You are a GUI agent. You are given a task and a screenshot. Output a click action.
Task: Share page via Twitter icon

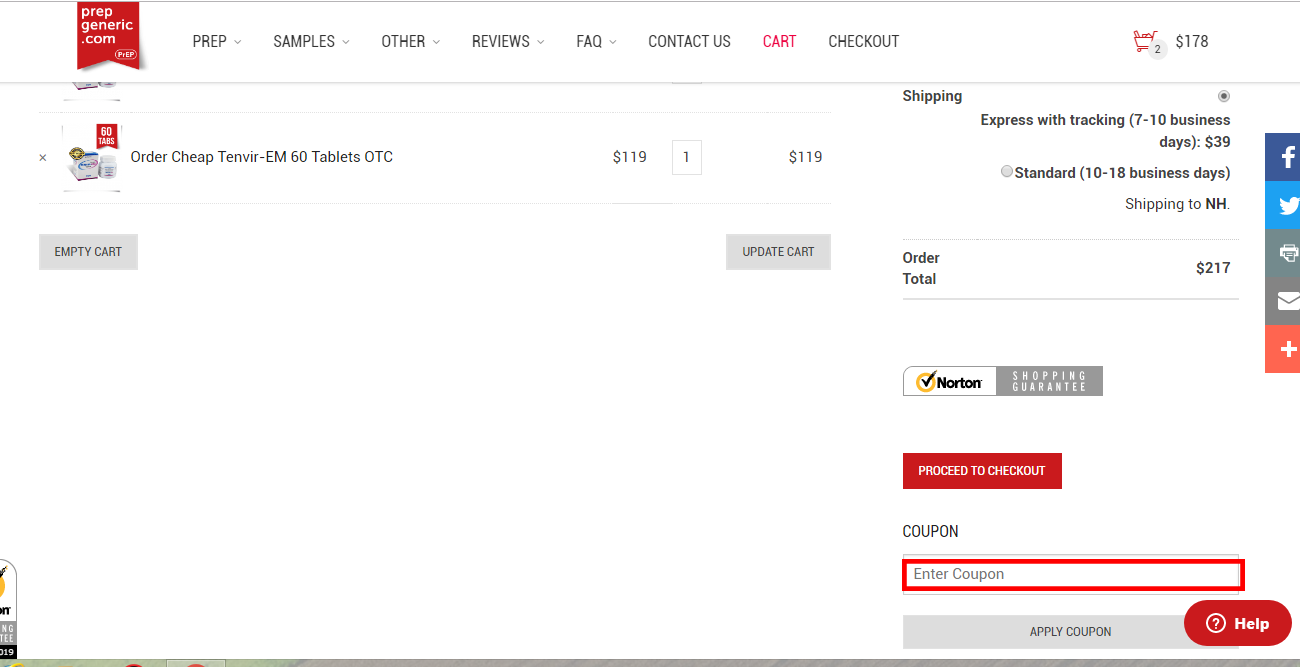[x=1283, y=205]
